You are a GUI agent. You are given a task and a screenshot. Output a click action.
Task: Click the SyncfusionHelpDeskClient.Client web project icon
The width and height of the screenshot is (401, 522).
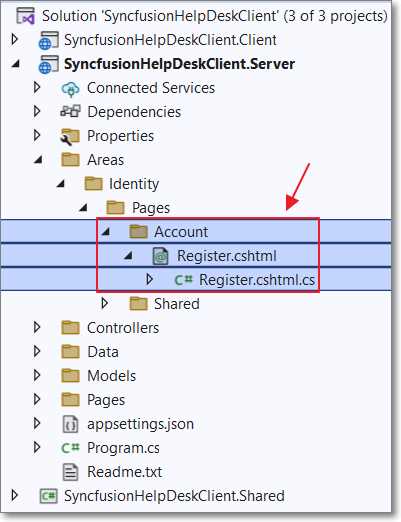coord(49,40)
